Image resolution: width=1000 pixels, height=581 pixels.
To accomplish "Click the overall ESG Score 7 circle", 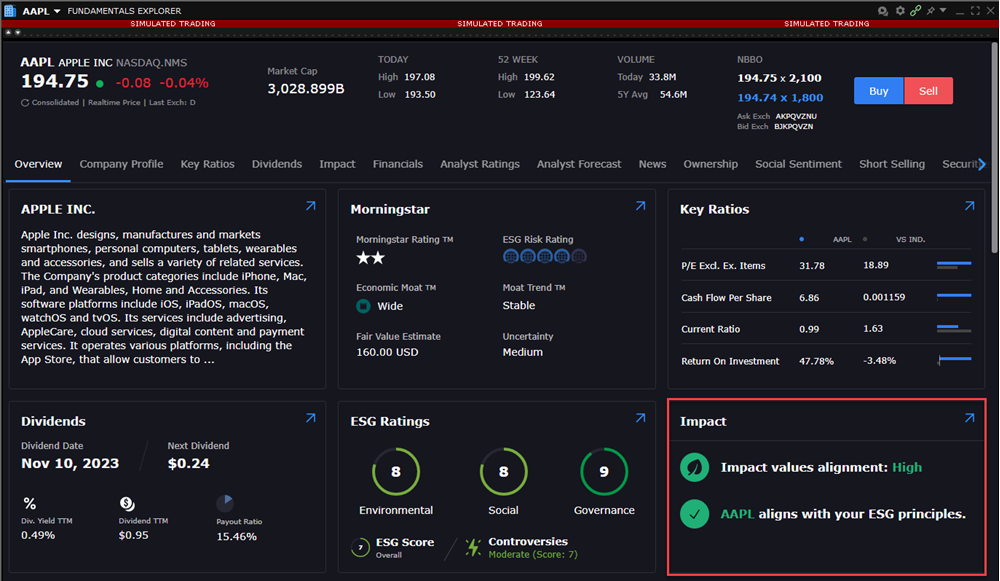I will (x=360, y=547).
